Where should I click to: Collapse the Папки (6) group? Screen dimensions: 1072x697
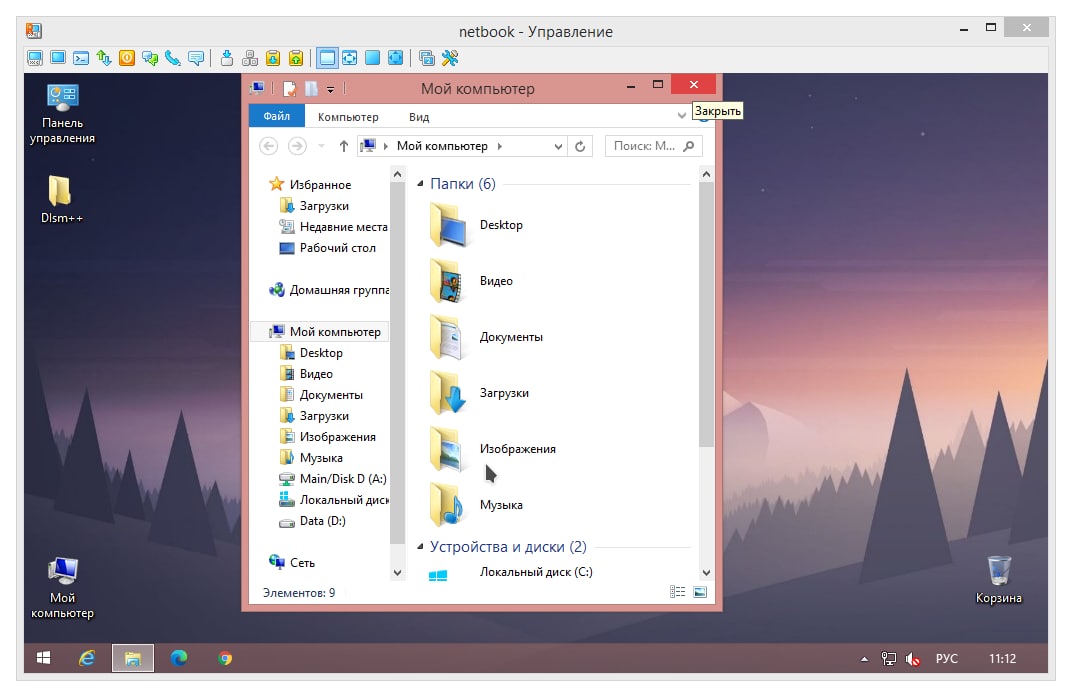pyautogui.click(x=420, y=183)
